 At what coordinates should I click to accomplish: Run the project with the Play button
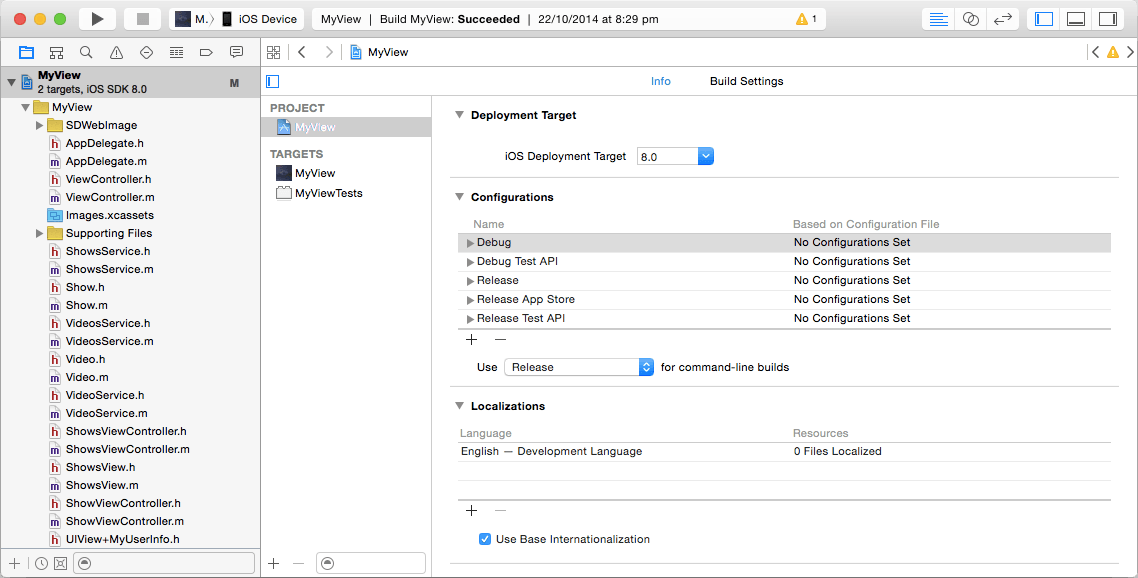point(97,19)
